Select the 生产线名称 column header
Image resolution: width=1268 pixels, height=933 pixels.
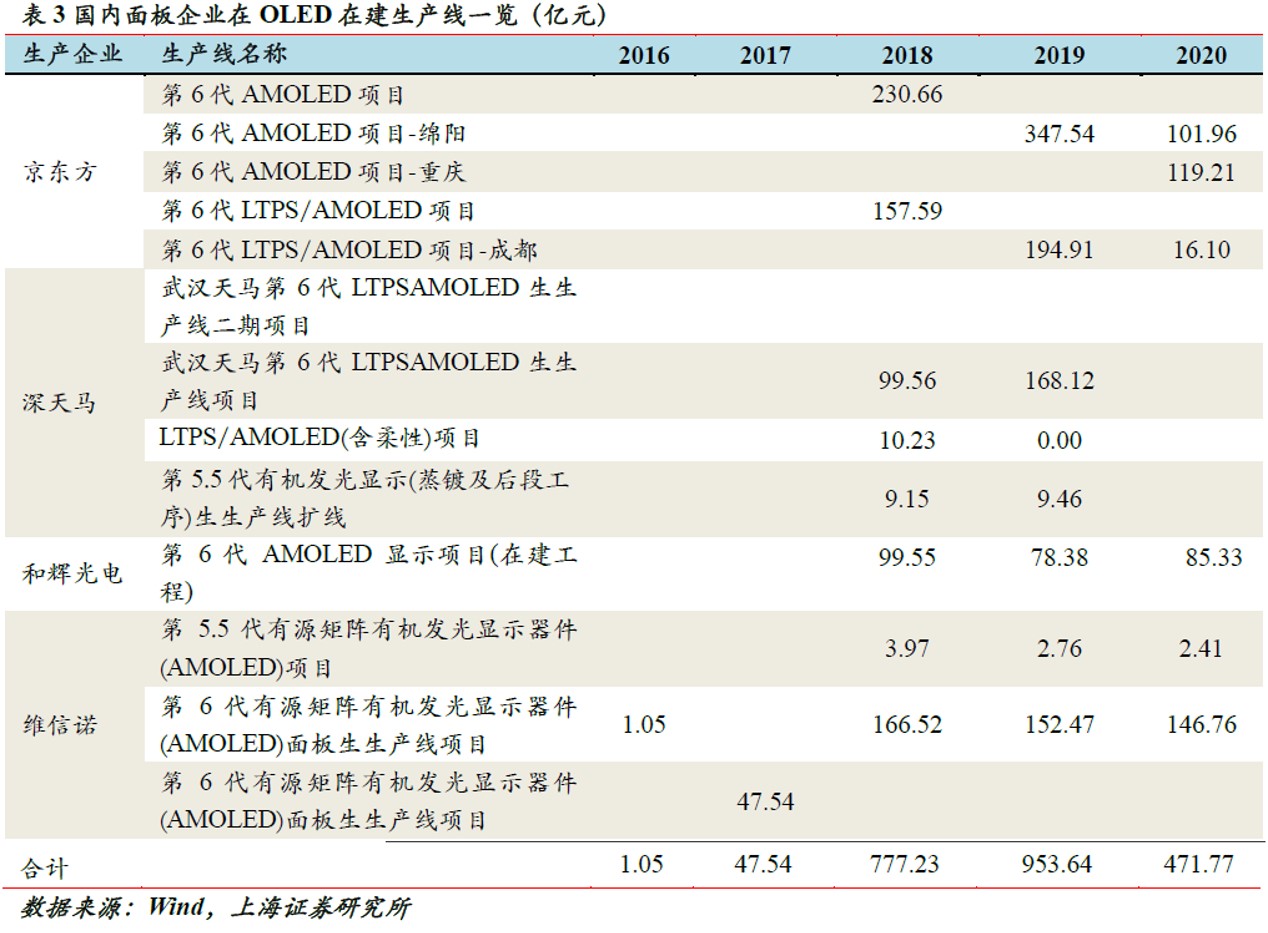pyautogui.click(x=224, y=54)
